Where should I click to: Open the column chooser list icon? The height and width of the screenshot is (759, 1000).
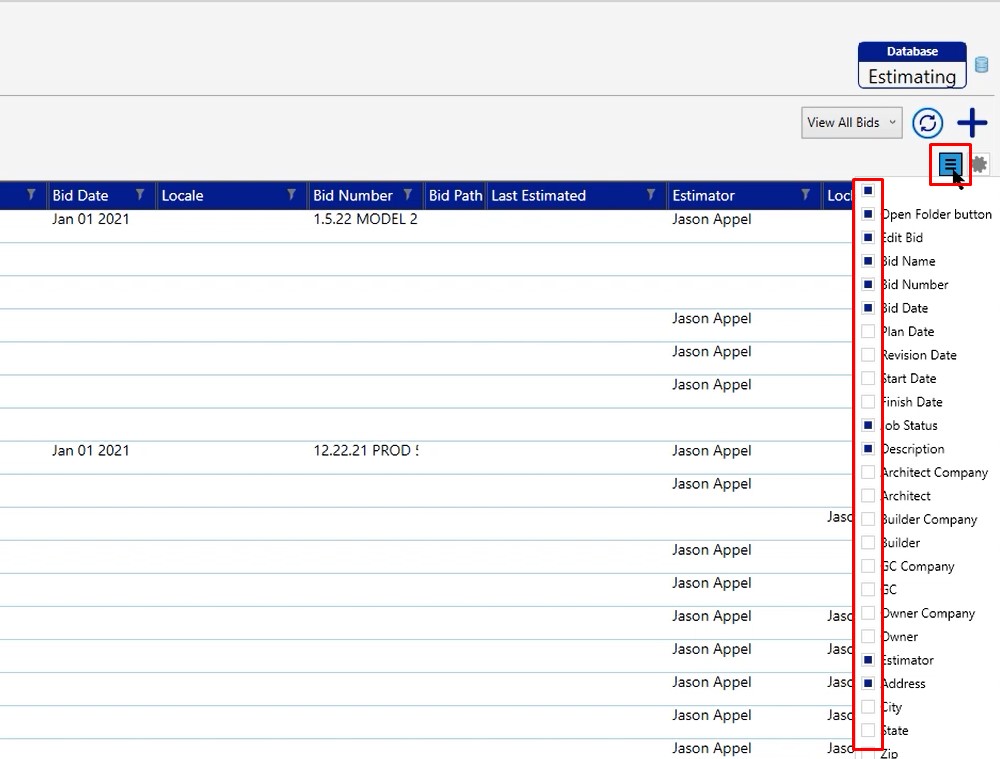click(950, 164)
